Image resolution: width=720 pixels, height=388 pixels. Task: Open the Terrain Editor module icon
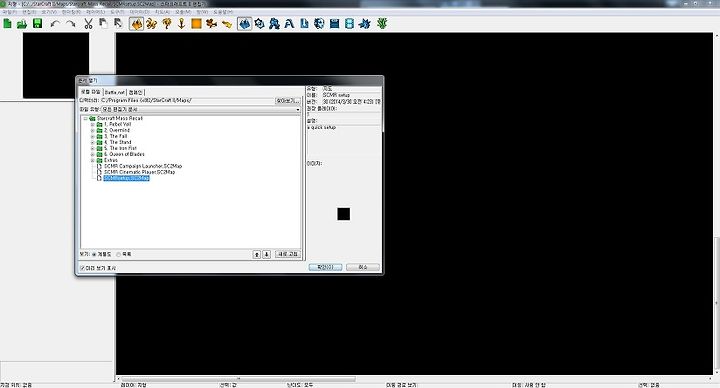pos(245,24)
